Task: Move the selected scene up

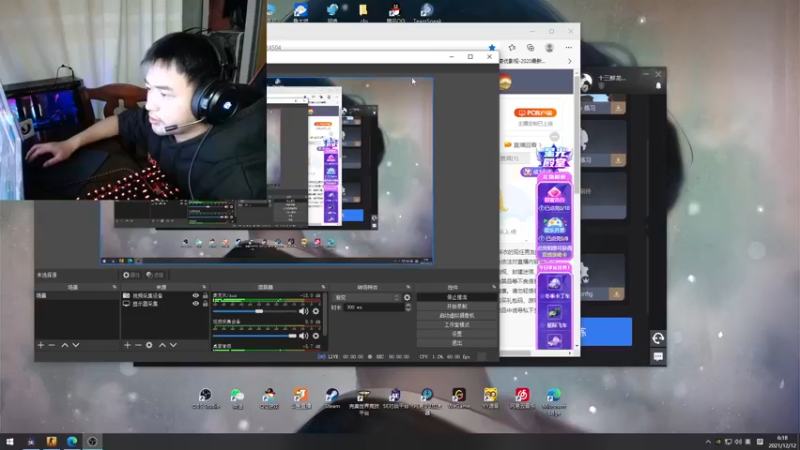Action: point(65,345)
